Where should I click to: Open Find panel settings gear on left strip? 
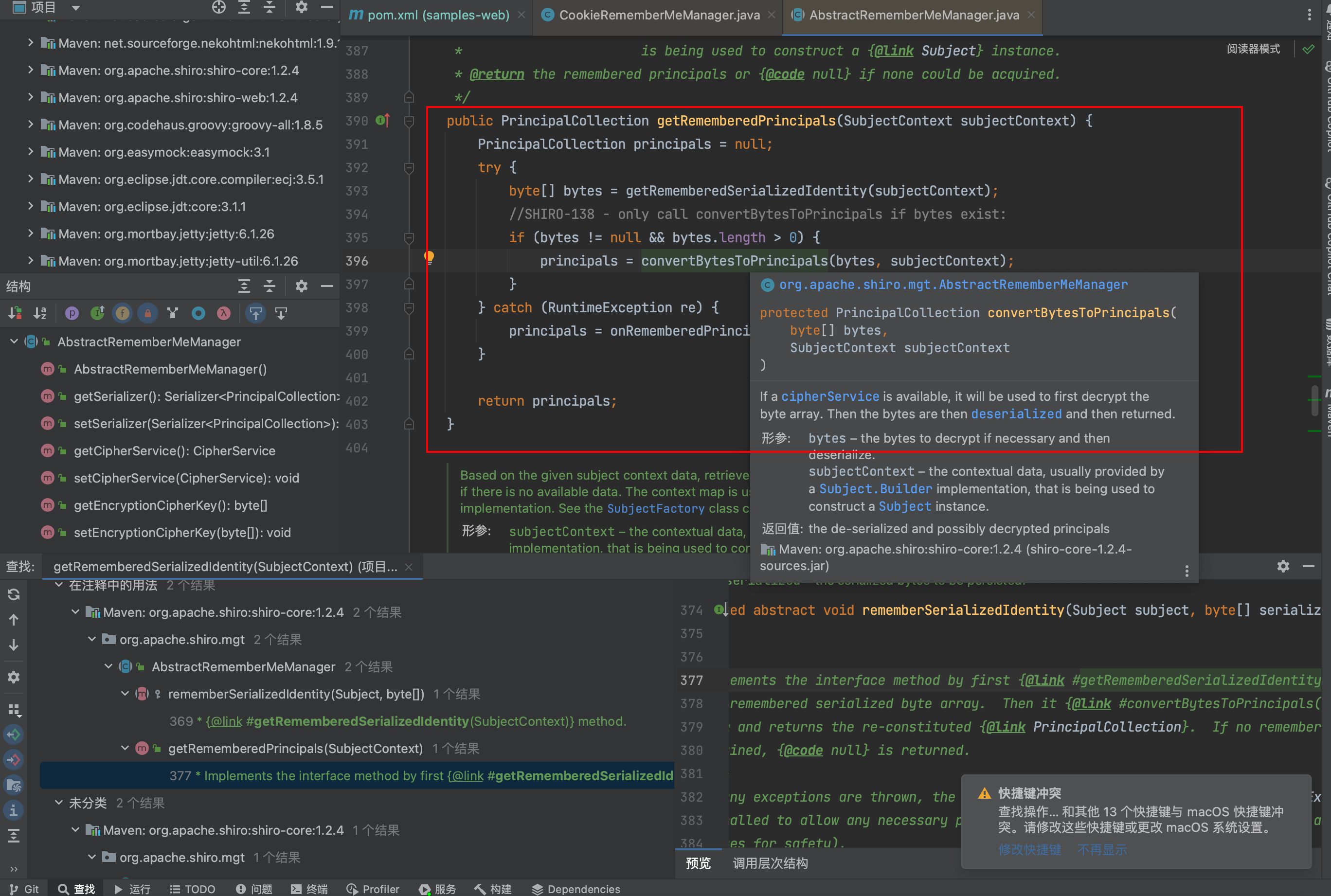point(14,677)
